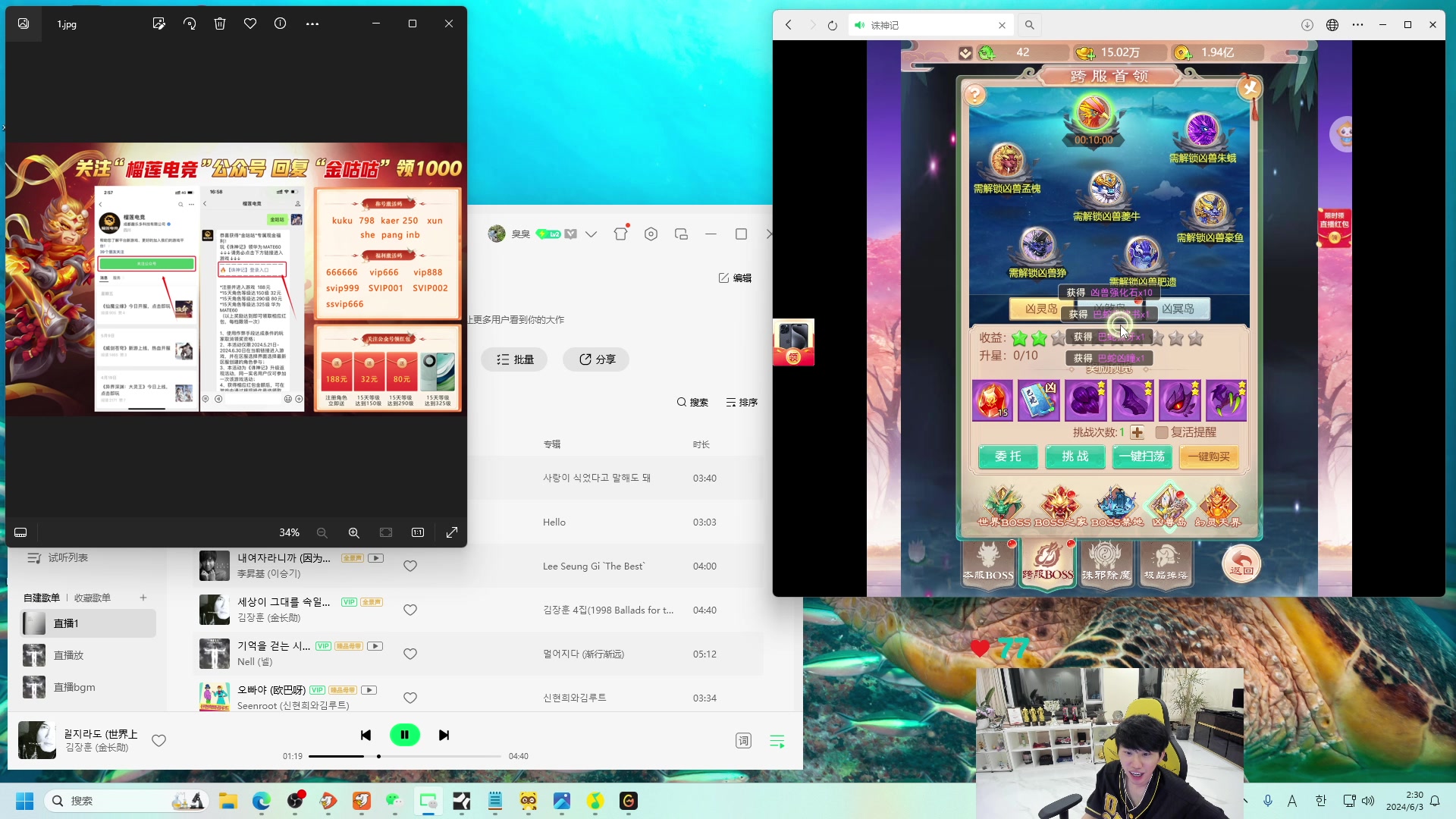Click the edit image icon in photo viewer
Image resolution: width=1456 pixels, height=819 pixels.
pyautogui.click(x=158, y=24)
